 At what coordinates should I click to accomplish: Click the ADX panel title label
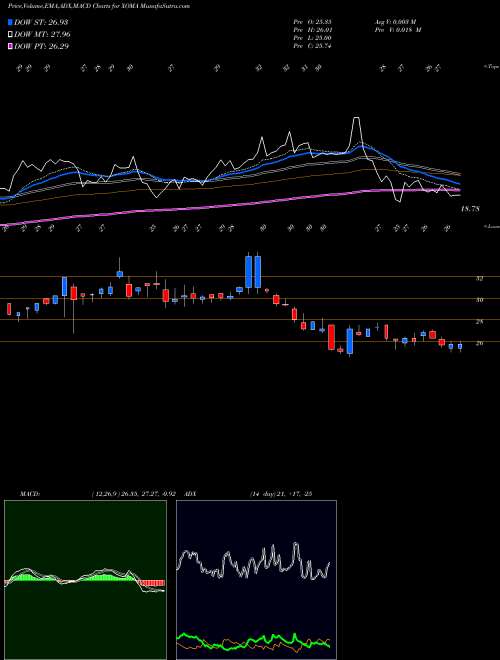188,494
